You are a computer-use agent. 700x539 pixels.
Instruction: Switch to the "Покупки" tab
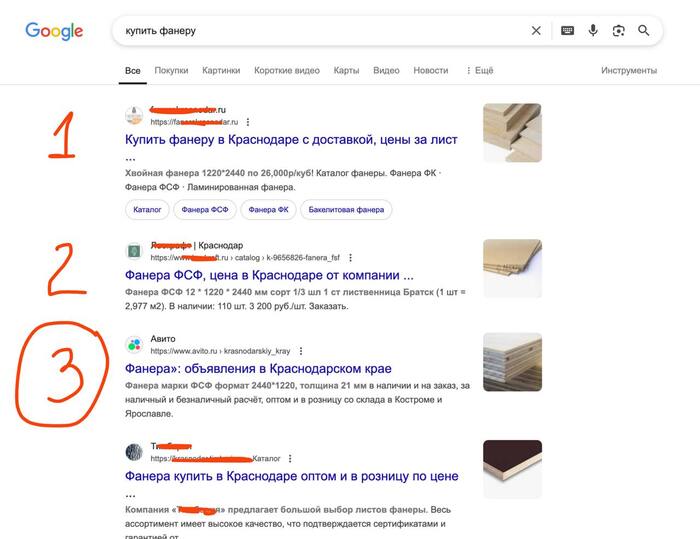[x=171, y=71]
